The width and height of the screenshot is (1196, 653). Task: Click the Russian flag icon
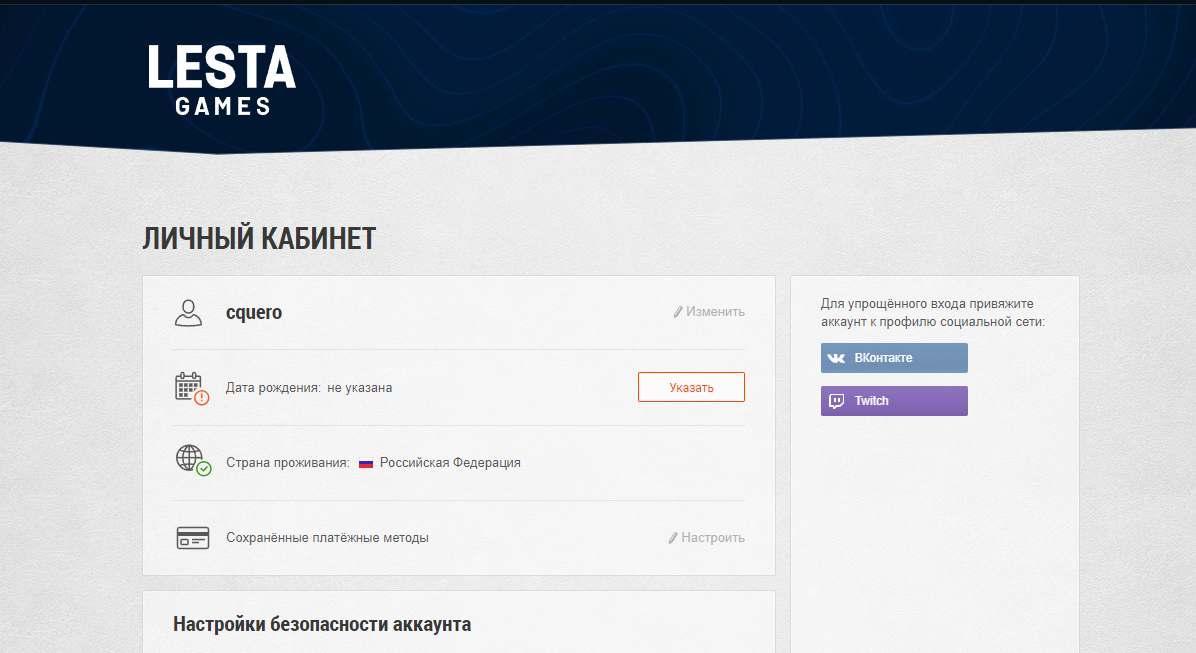pos(366,463)
